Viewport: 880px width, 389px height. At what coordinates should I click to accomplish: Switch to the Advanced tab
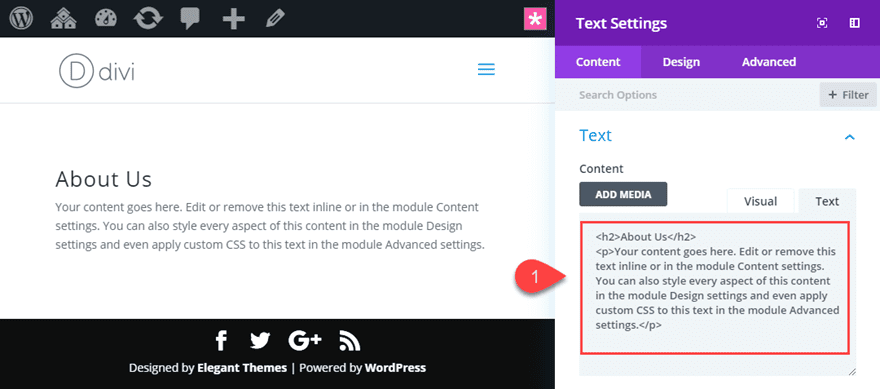768,62
